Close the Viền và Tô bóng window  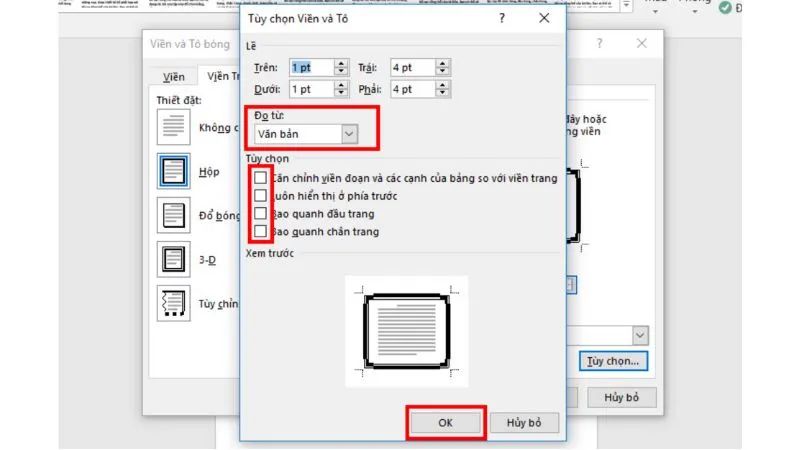pyautogui.click(x=641, y=44)
